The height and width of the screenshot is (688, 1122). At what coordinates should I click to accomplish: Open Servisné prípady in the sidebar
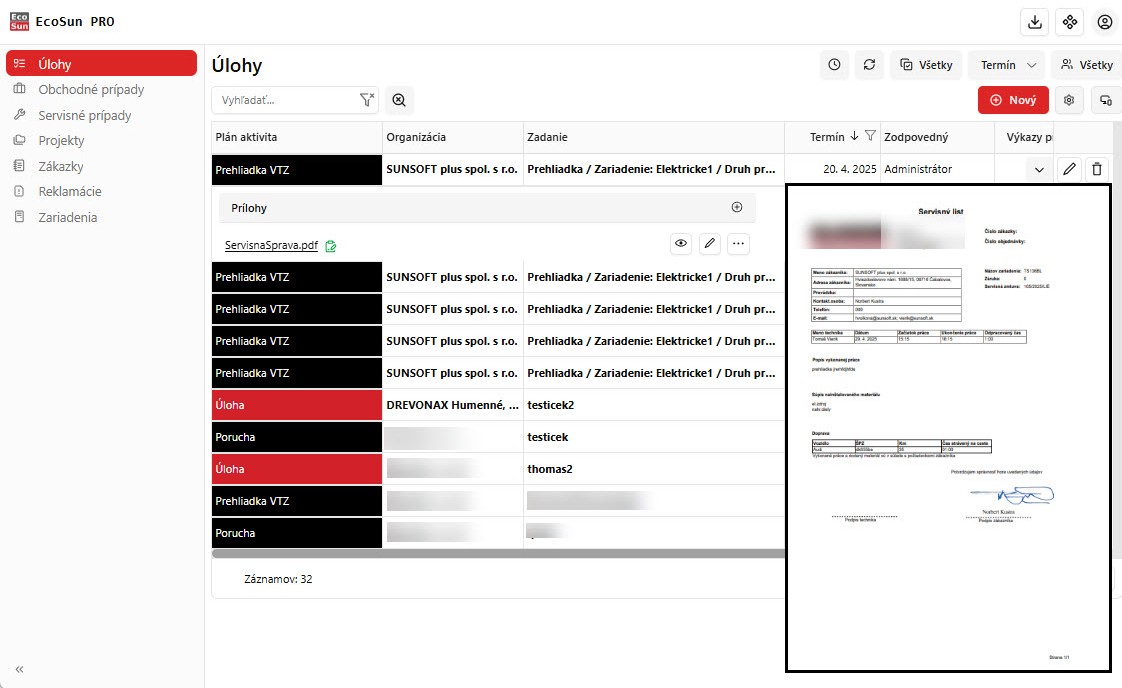point(84,115)
